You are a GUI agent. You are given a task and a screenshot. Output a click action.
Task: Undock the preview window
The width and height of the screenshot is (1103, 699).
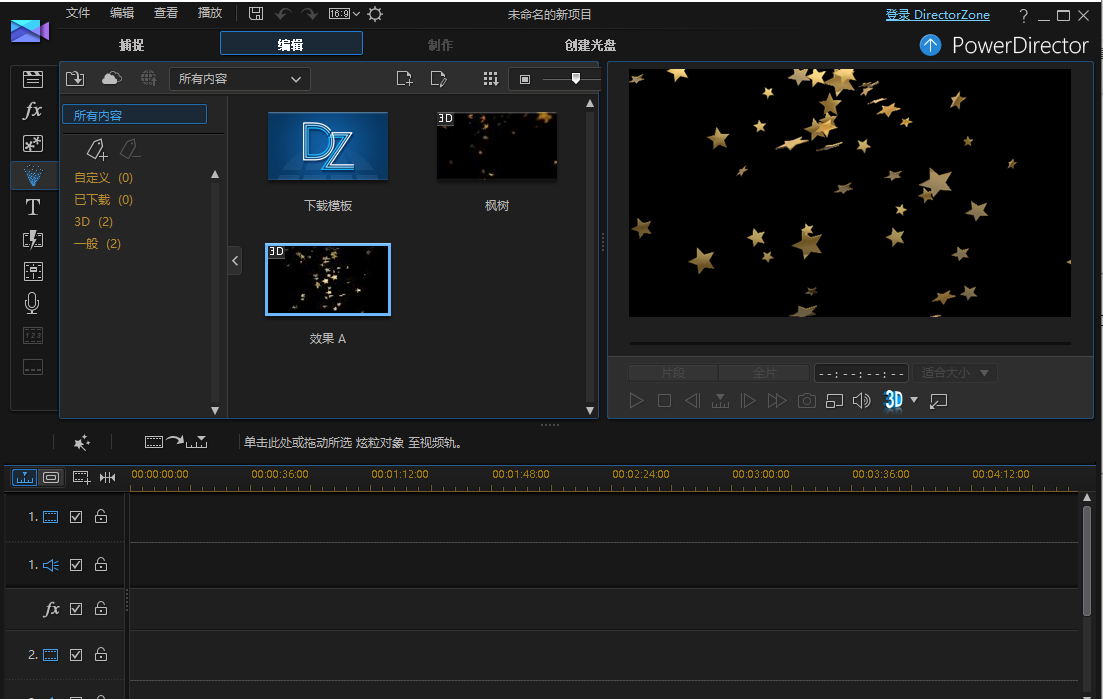pos(938,401)
